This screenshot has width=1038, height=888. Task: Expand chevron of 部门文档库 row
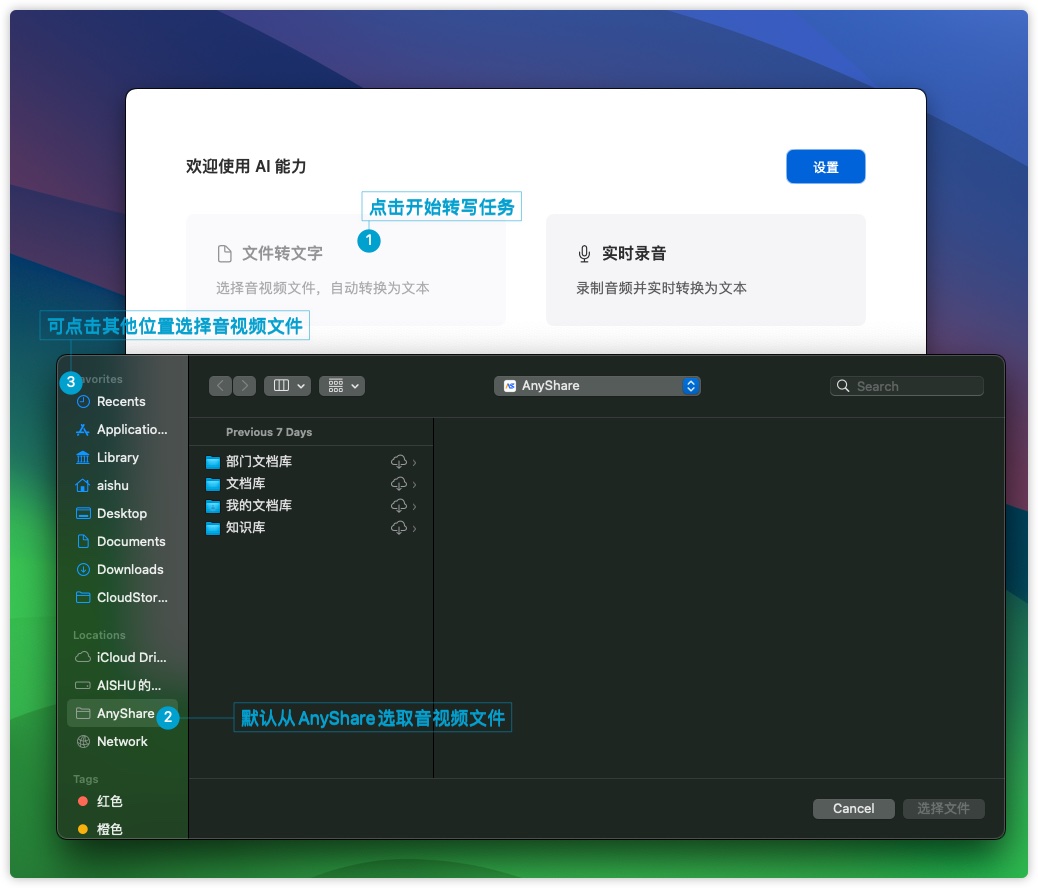click(x=414, y=462)
